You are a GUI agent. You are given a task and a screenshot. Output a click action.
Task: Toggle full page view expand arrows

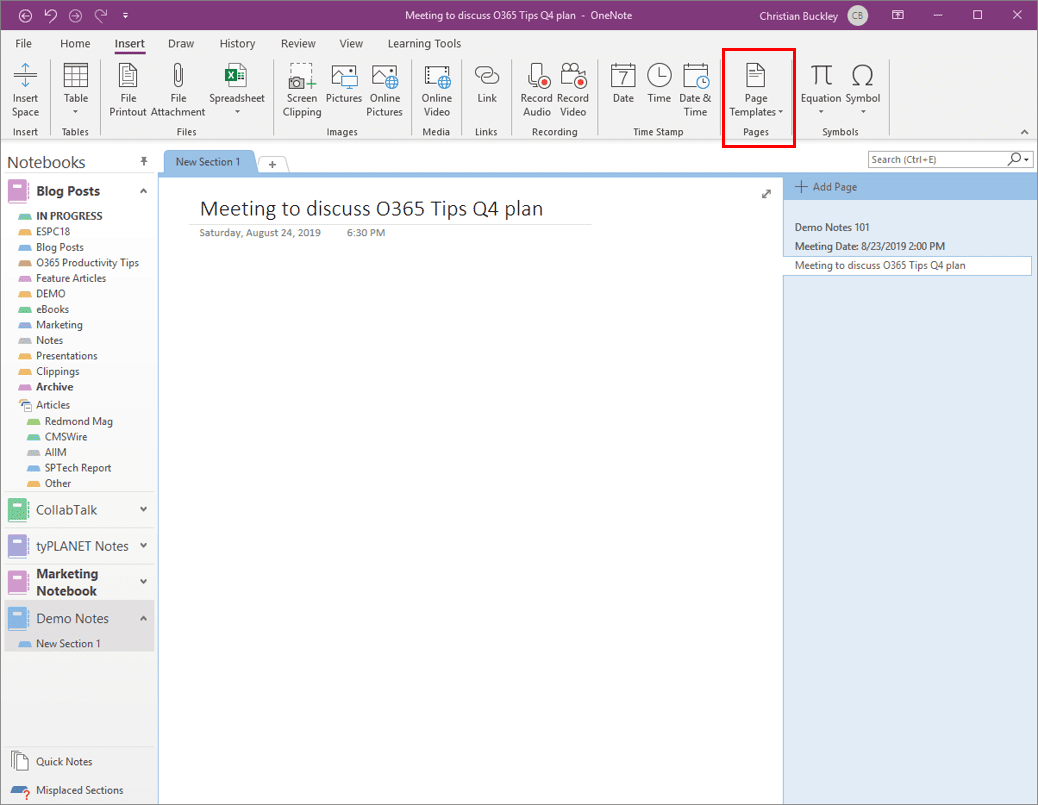(766, 194)
